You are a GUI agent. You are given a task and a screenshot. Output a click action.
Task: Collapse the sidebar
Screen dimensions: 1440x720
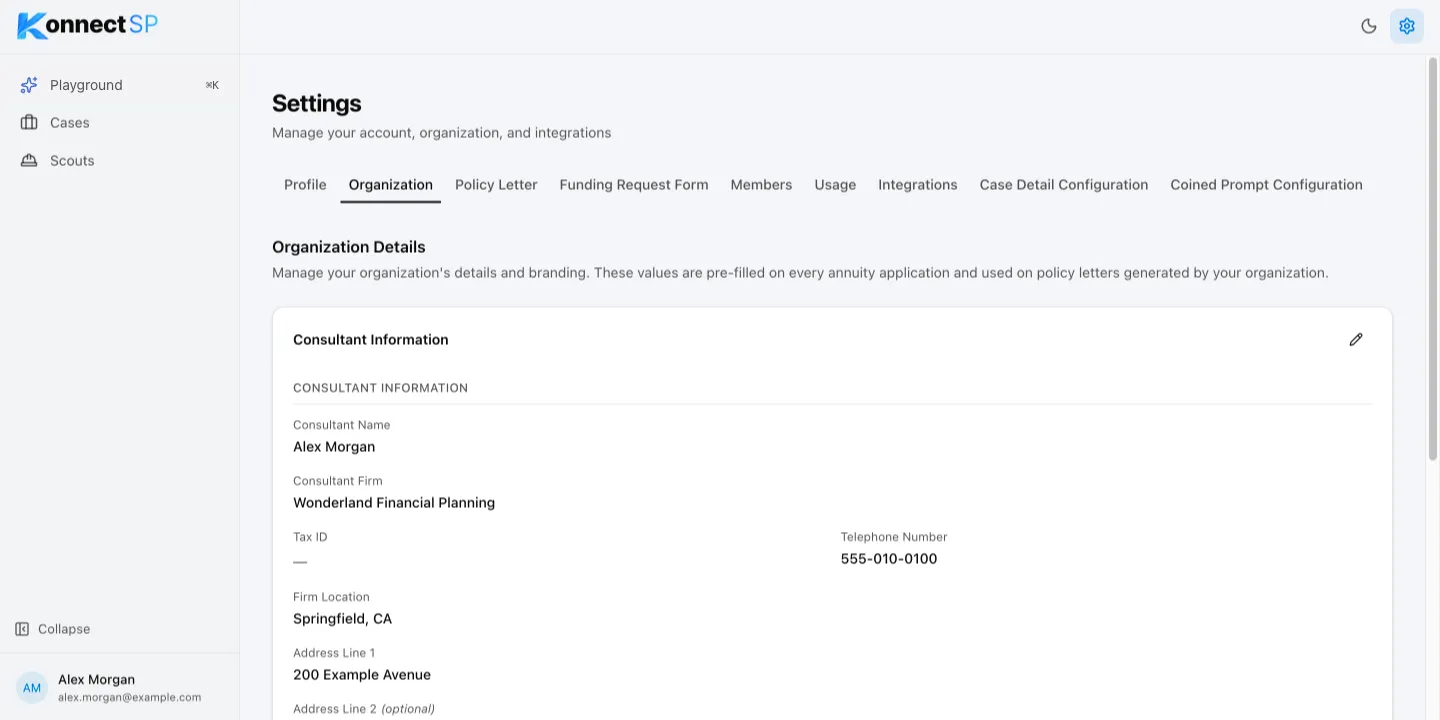coord(53,629)
